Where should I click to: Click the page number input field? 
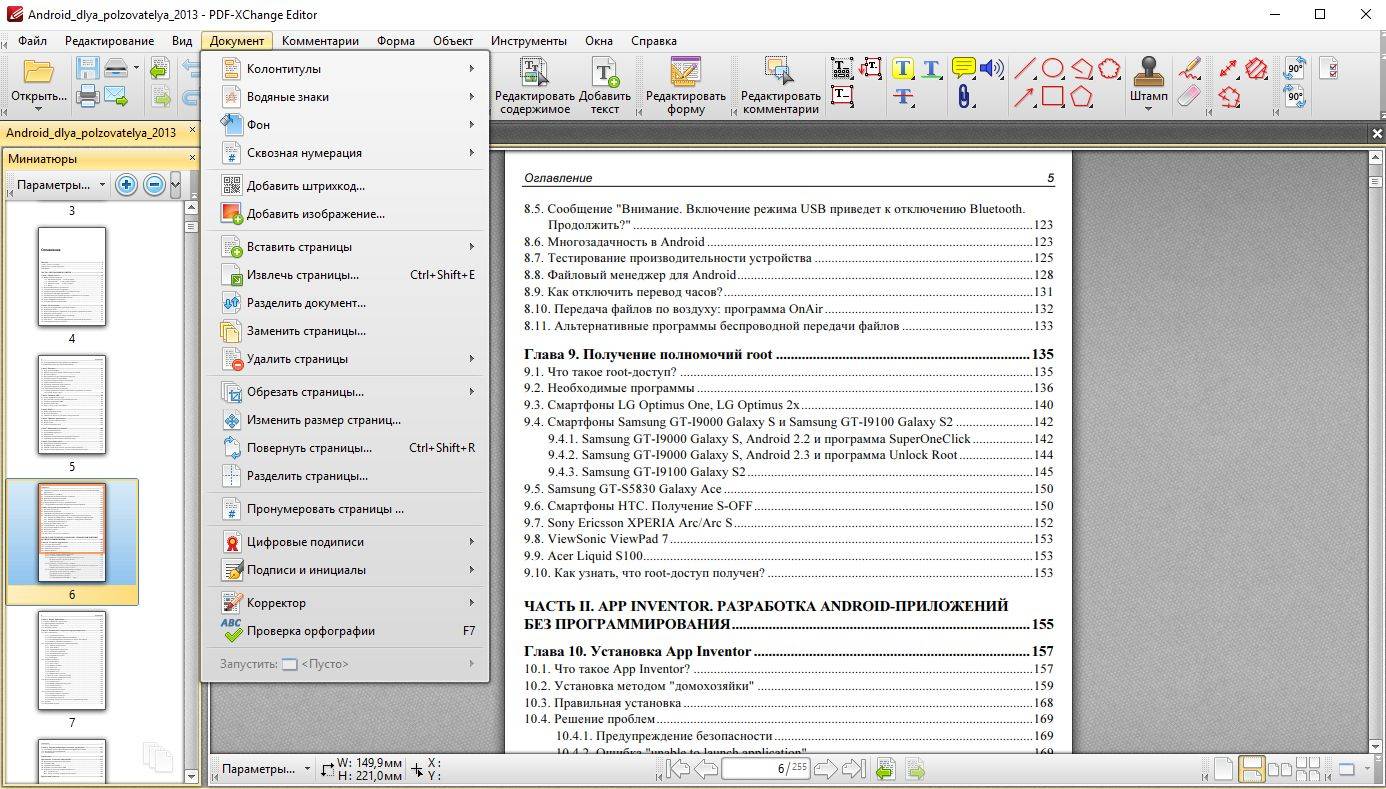[x=765, y=769]
